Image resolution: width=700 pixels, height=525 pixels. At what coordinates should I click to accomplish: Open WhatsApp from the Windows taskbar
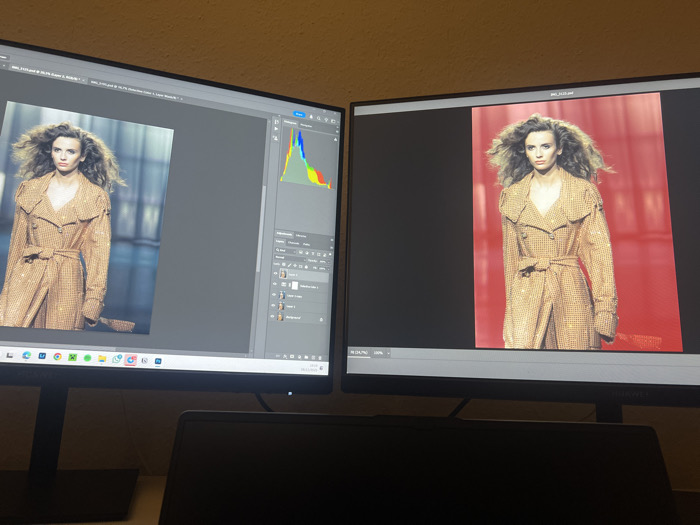tap(117, 358)
